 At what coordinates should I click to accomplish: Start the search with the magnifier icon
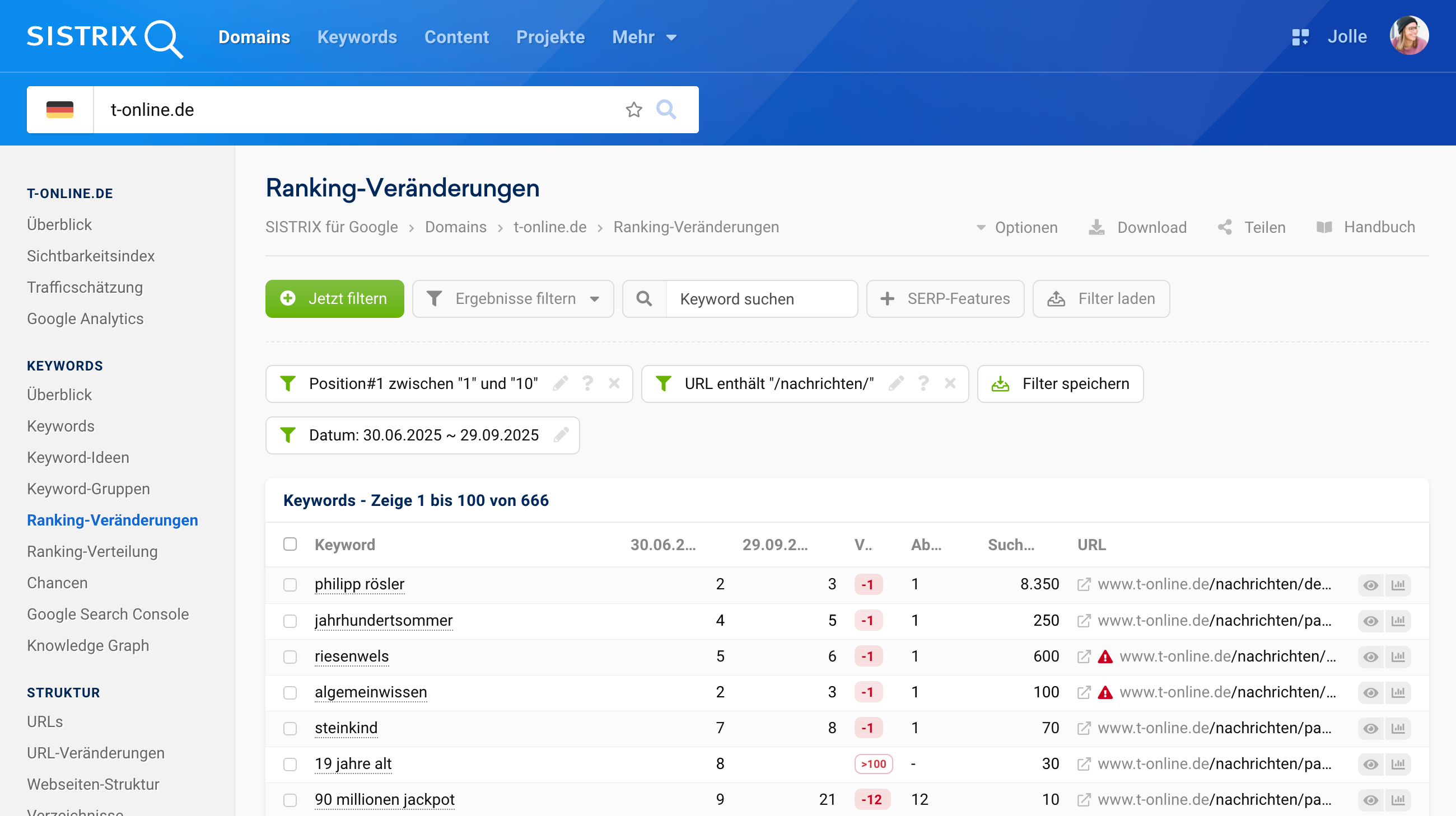pos(667,110)
